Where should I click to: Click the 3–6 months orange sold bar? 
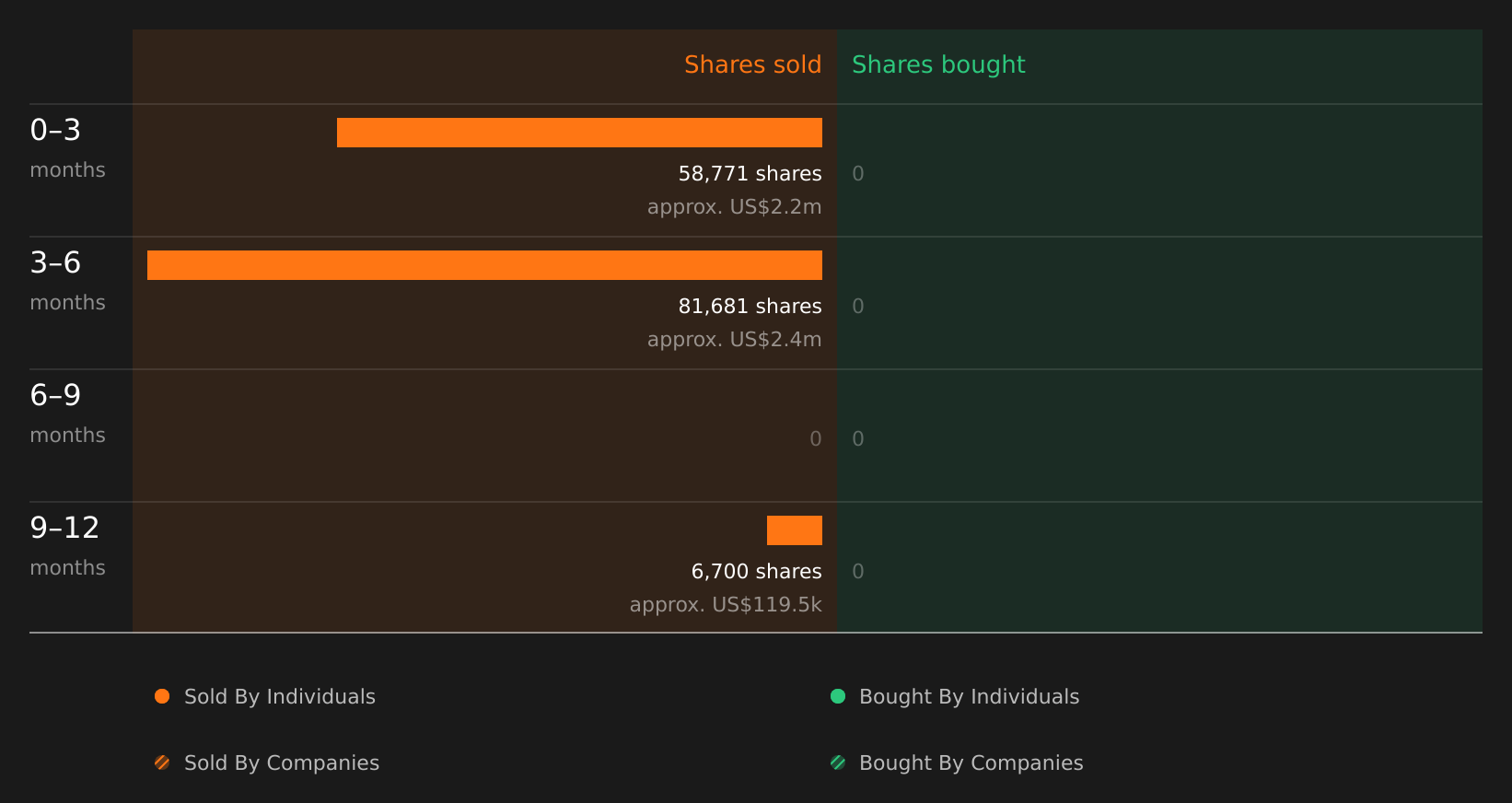484,265
